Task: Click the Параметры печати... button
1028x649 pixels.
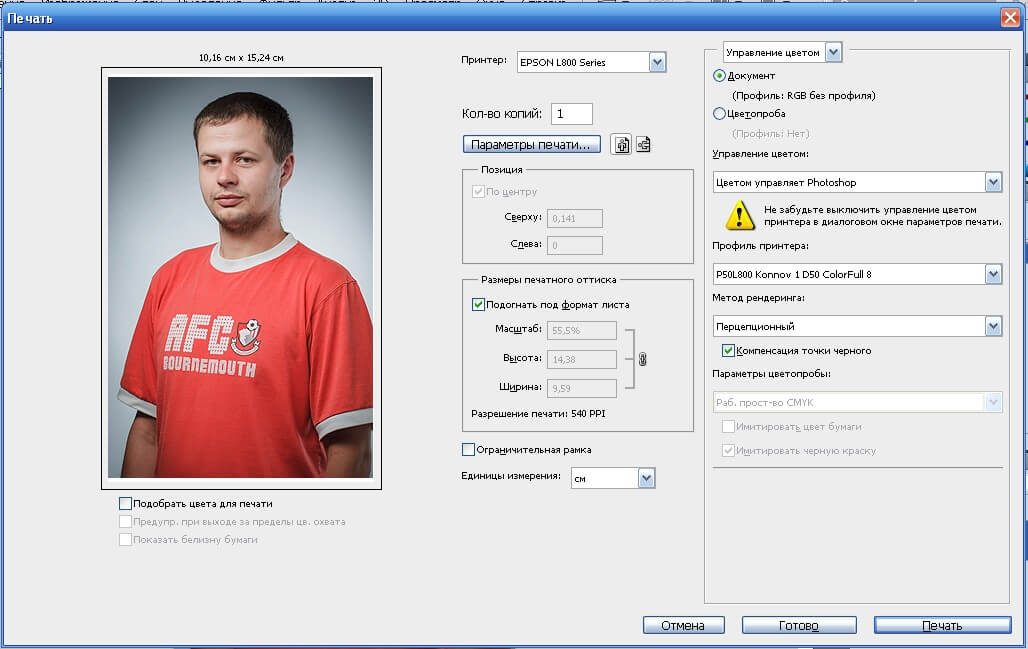Action: coord(532,144)
